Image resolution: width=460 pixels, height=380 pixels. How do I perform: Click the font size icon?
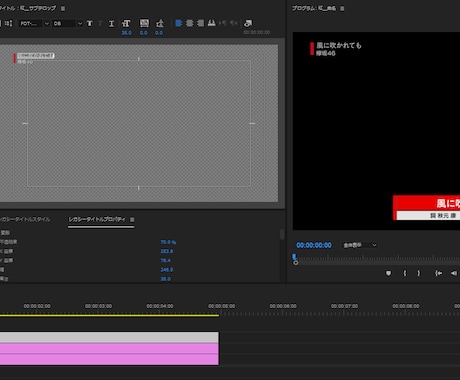pos(126,23)
